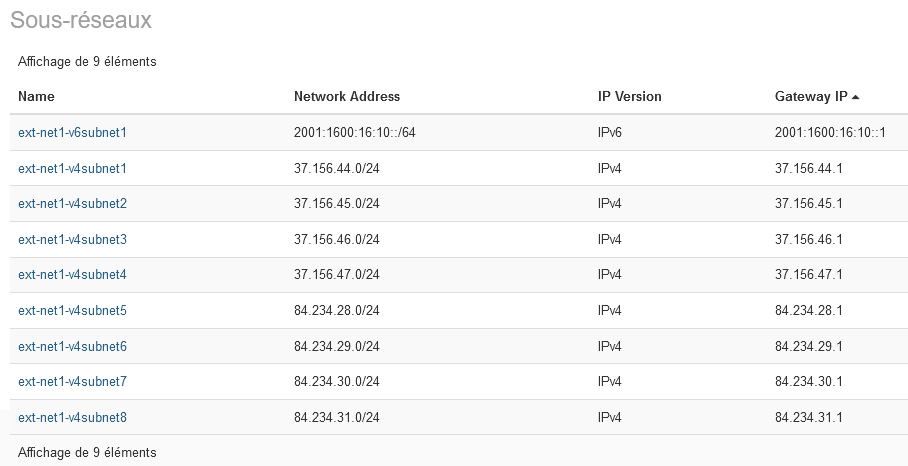908x466 pixels.
Task: Open the ext-net1-v6subnet1 subnet link
Action: point(72,132)
